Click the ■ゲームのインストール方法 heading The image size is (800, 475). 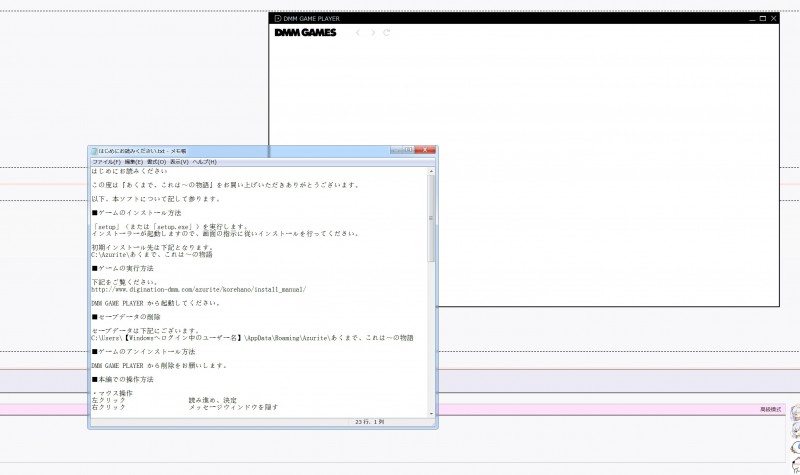point(136,213)
